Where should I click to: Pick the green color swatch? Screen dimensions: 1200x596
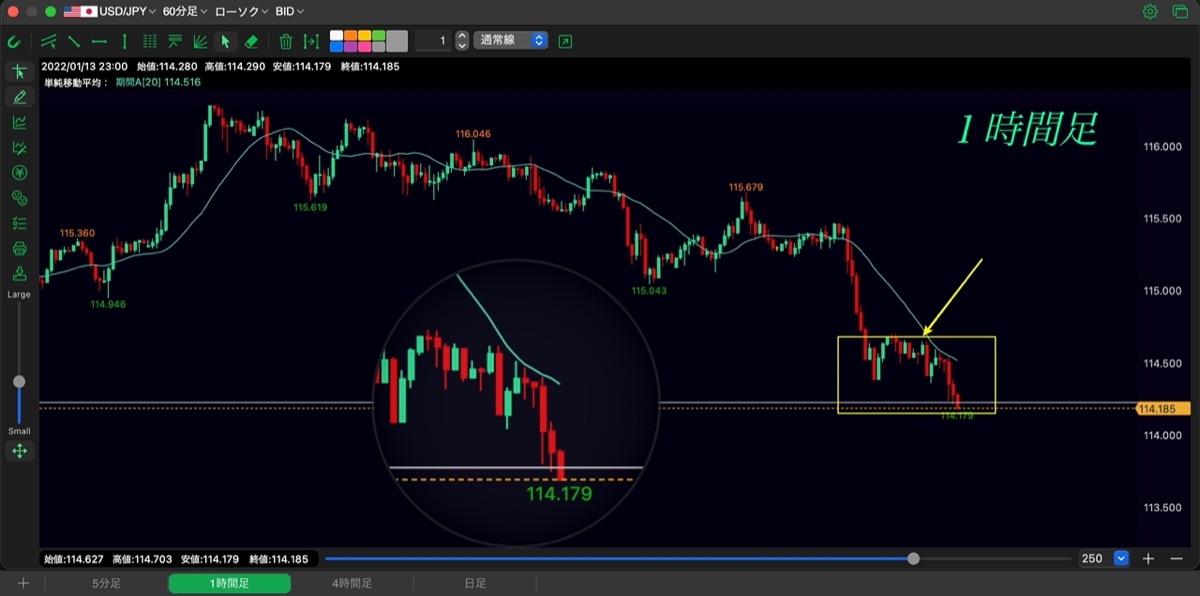pos(379,36)
